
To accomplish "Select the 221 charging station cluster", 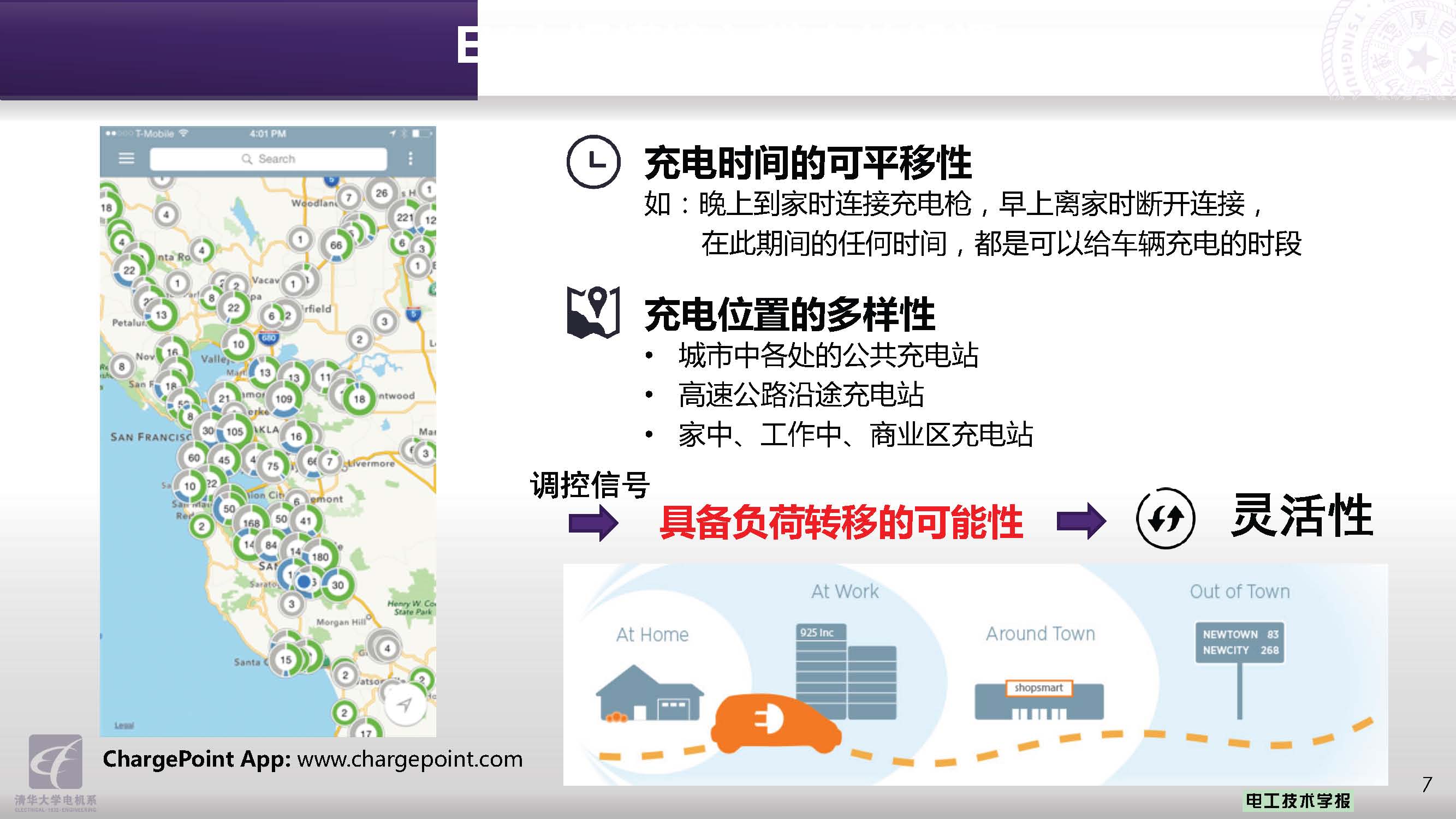I will pos(404,217).
